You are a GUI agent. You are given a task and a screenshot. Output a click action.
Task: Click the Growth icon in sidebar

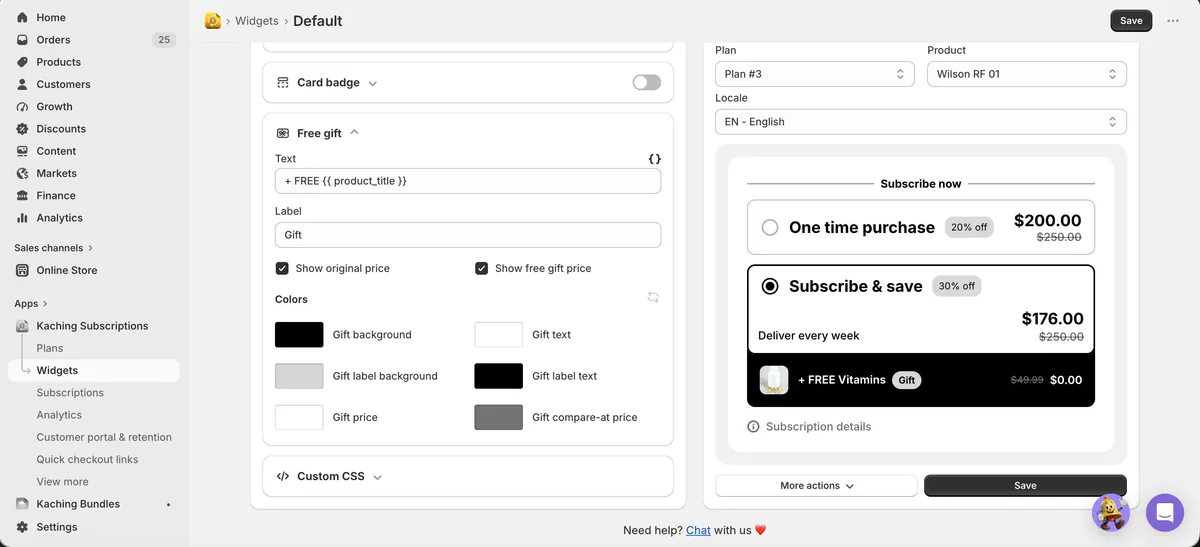click(x=23, y=106)
